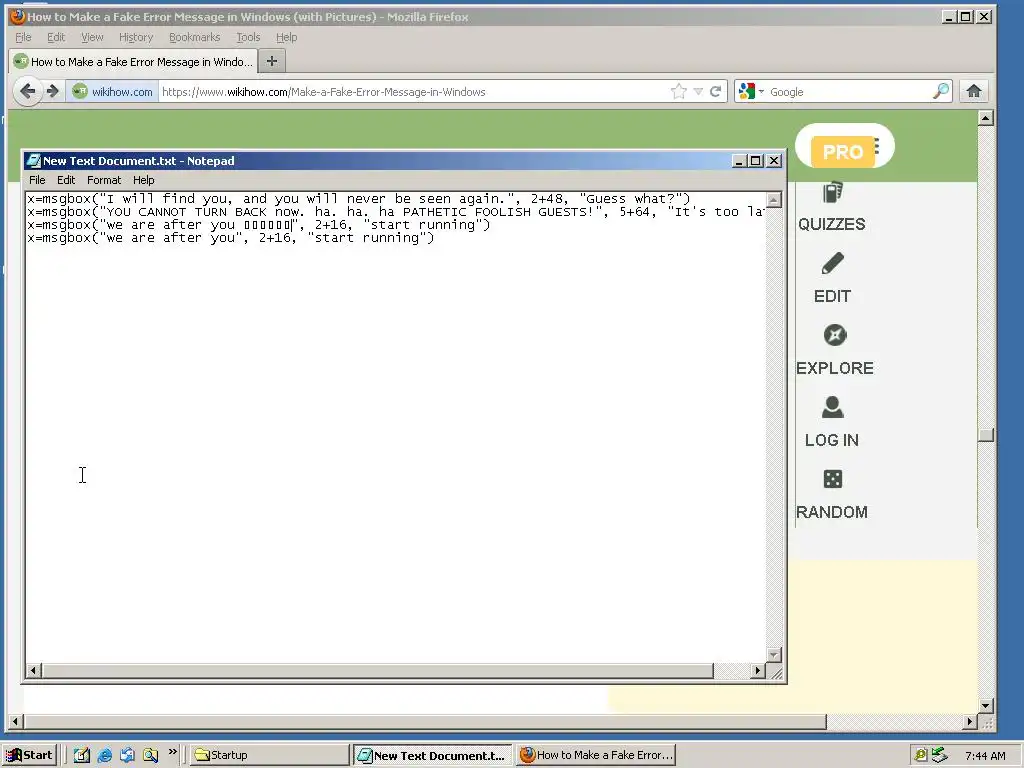Select the How to Make a Fake Error tab
This screenshot has width=1024, height=768.
pyautogui.click(x=133, y=61)
